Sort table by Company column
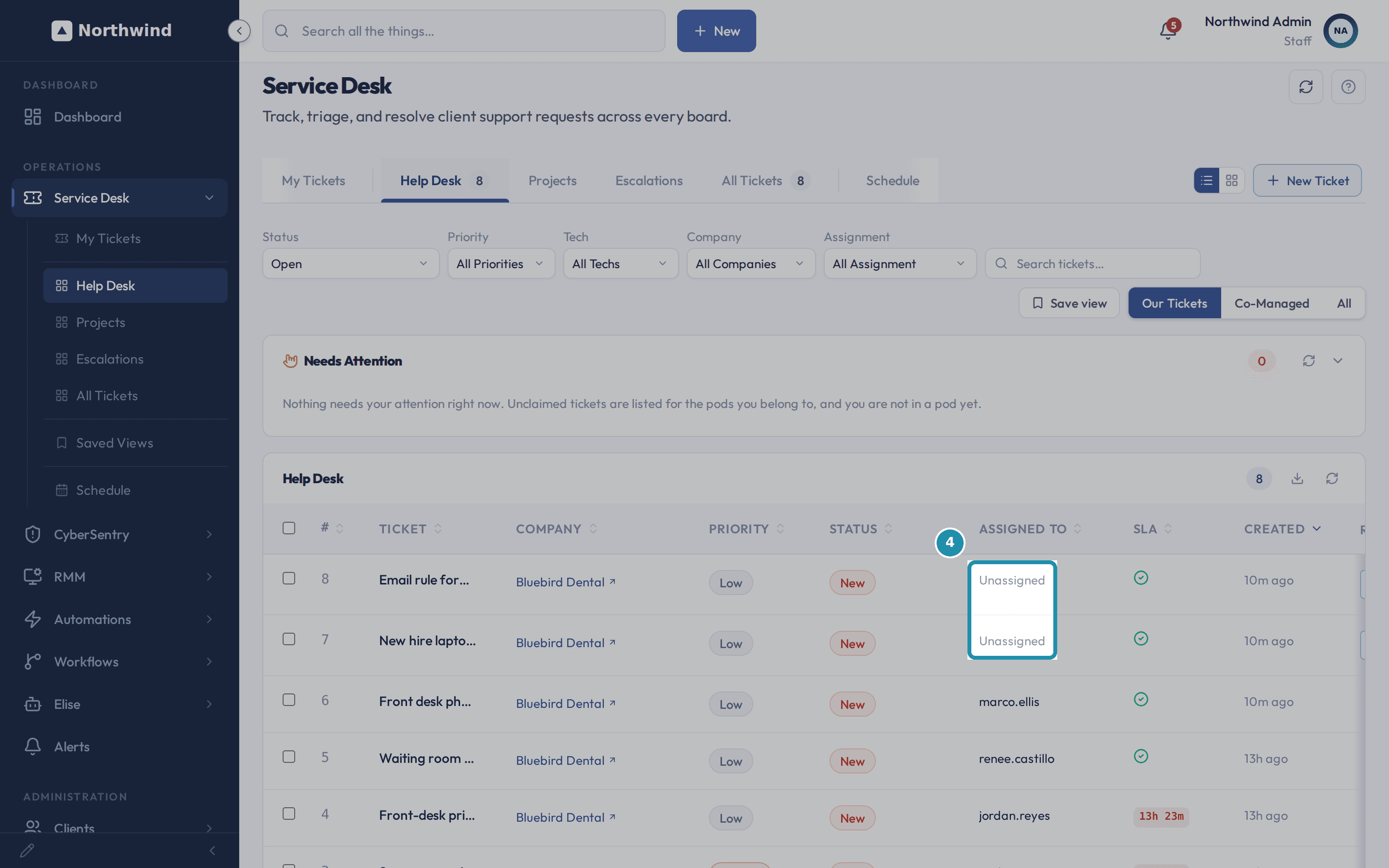1389x868 pixels. 556,529
